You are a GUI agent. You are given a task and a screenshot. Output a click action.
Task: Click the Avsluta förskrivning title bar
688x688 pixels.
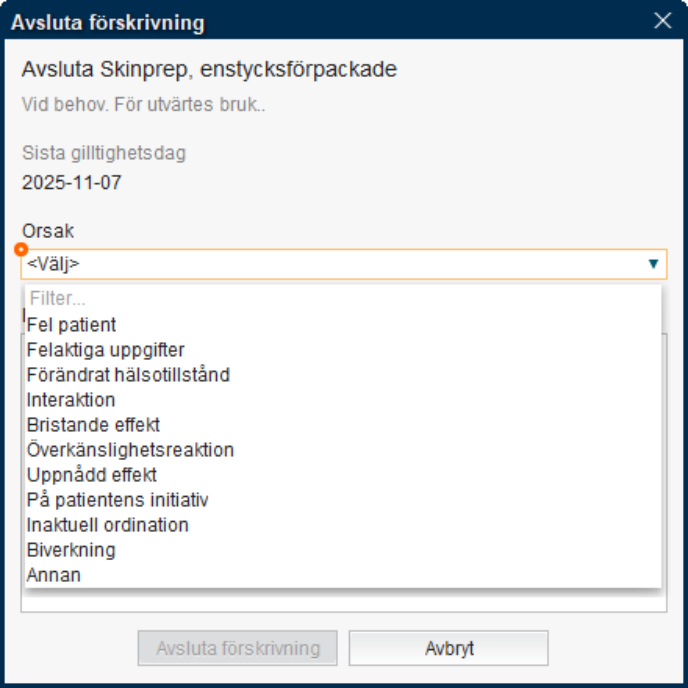pos(300,21)
